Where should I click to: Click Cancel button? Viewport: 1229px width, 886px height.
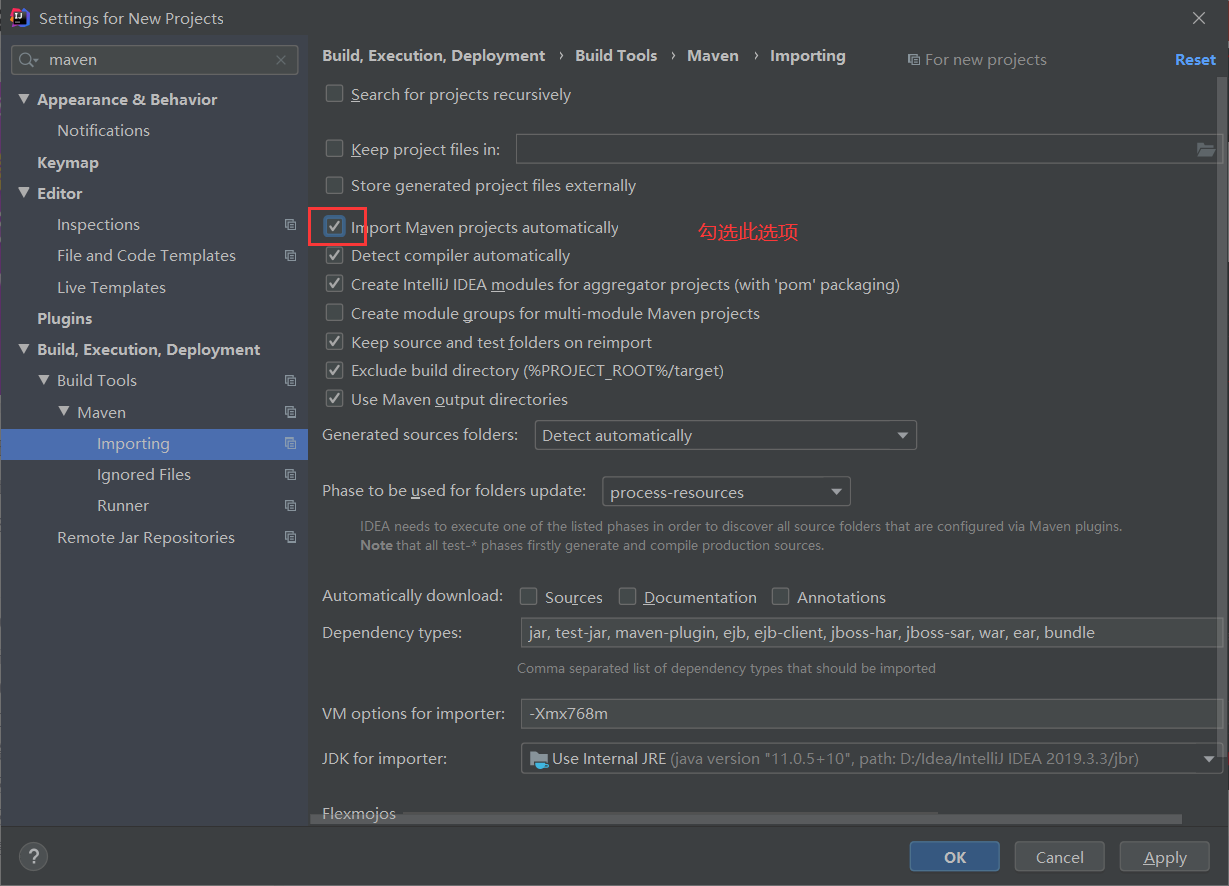(x=1059, y=857)
